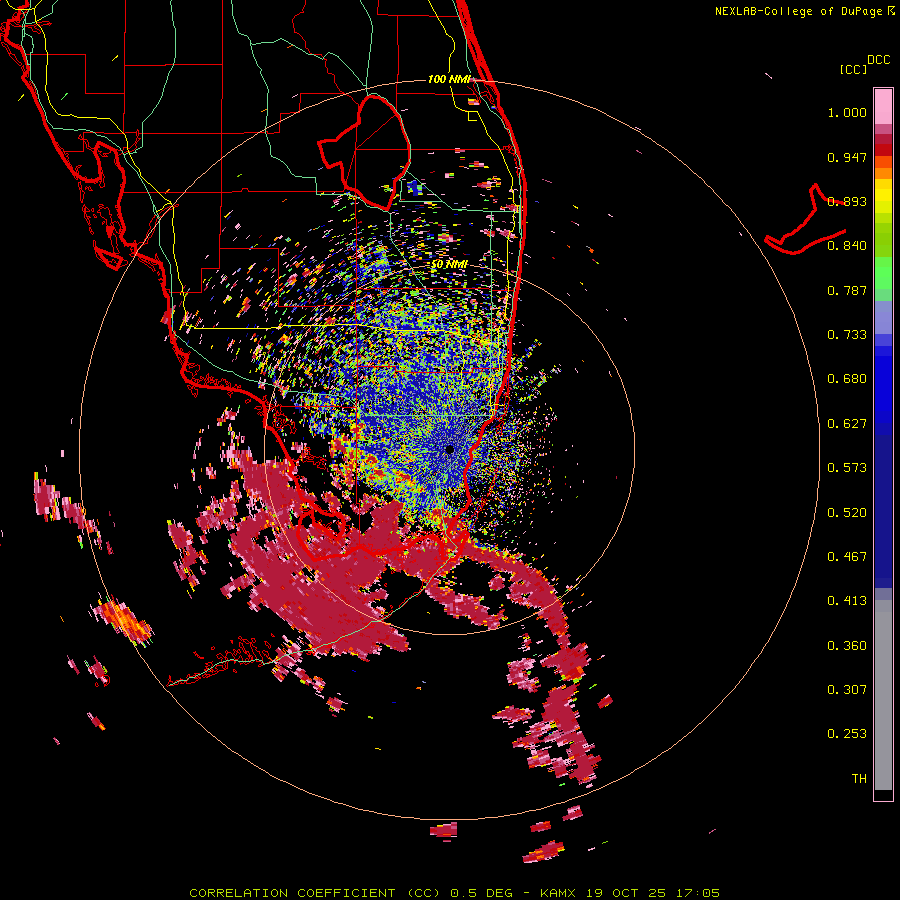Click the 0.520 legend value
900x900 pixels.
coord(847,513)
